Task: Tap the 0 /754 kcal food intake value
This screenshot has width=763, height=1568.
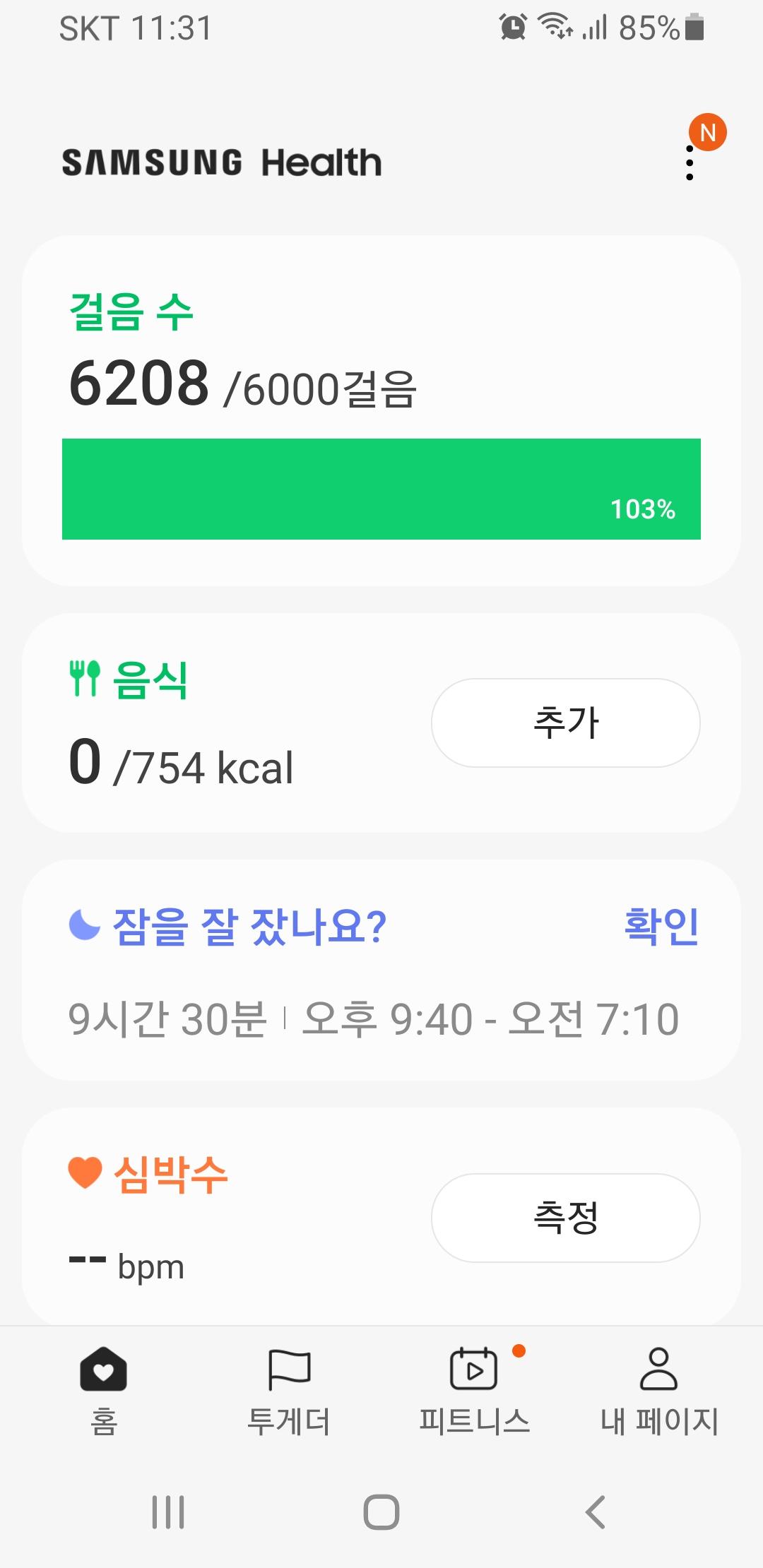Action: coord(181,764)
